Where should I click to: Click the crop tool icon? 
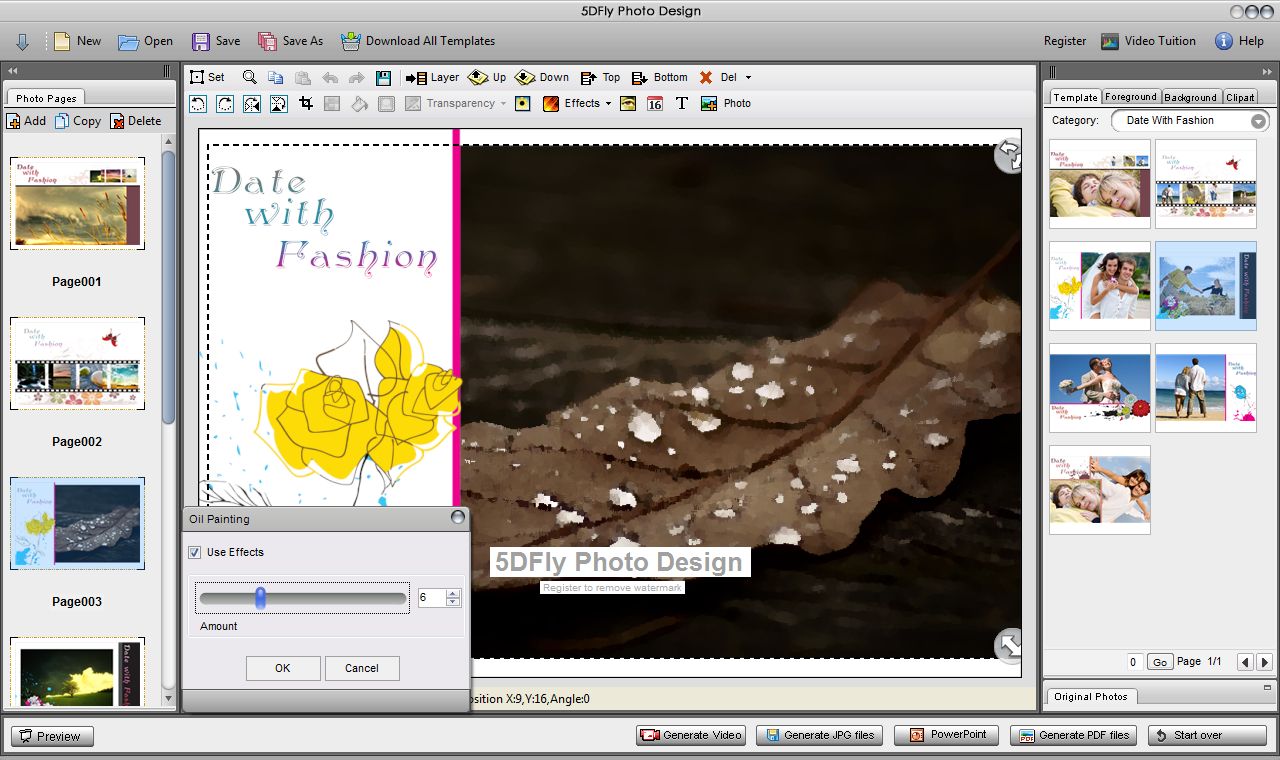pos(307,103)
